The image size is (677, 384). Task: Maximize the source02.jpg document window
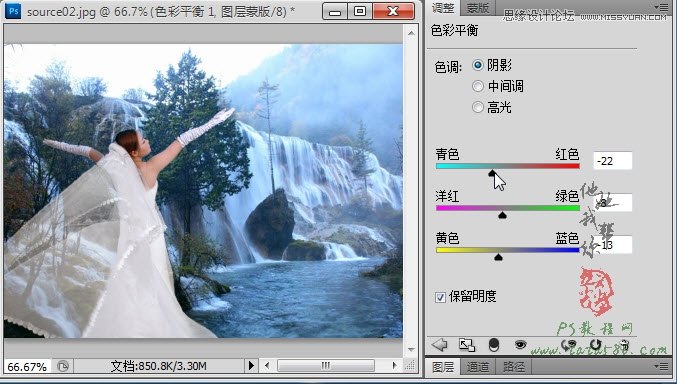pos(360,12)
